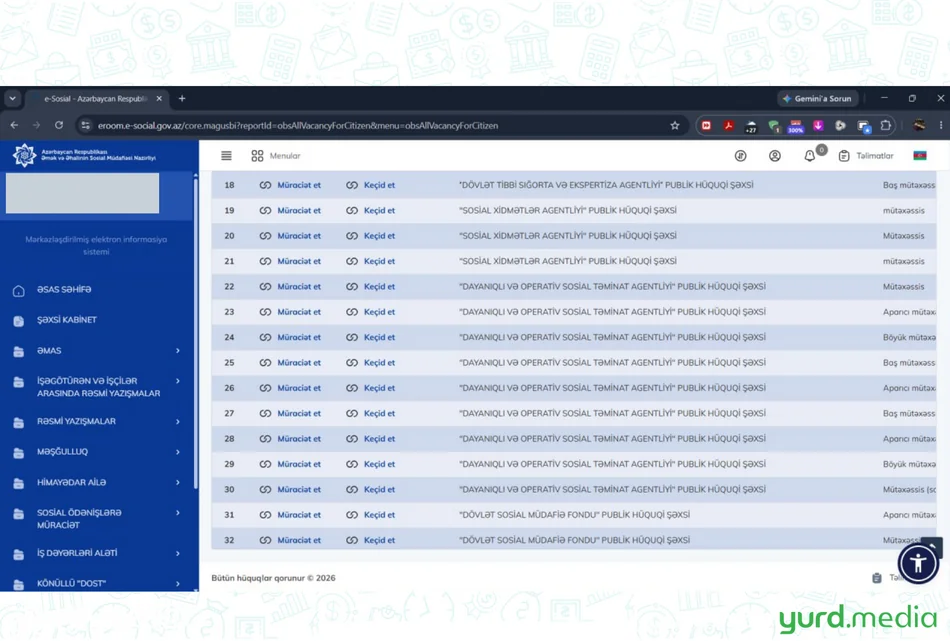Go forward in the browser
The image size is (950, 641).
36,125
